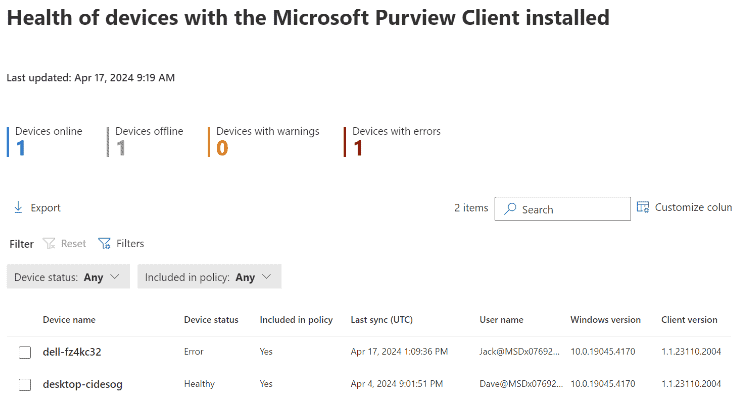Click the Filters funnel icon
This screenshot has height=399, width=748.
(x=104, y=243)
